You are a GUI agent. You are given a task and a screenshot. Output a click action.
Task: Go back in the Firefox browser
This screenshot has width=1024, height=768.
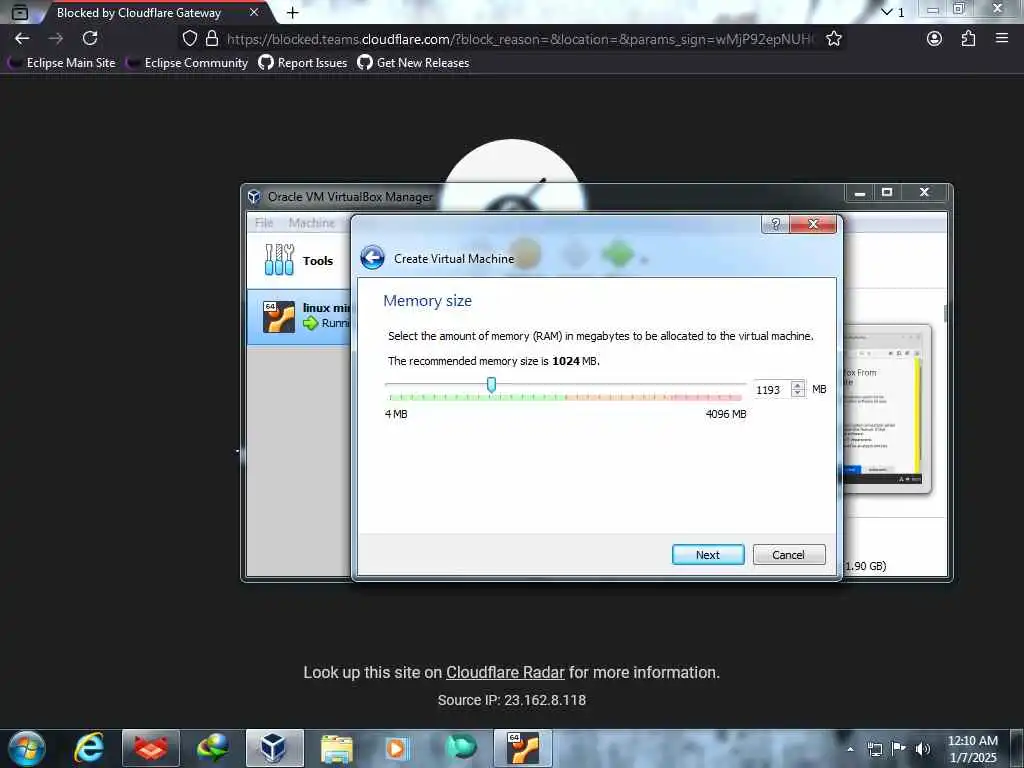tap(22, 39)
